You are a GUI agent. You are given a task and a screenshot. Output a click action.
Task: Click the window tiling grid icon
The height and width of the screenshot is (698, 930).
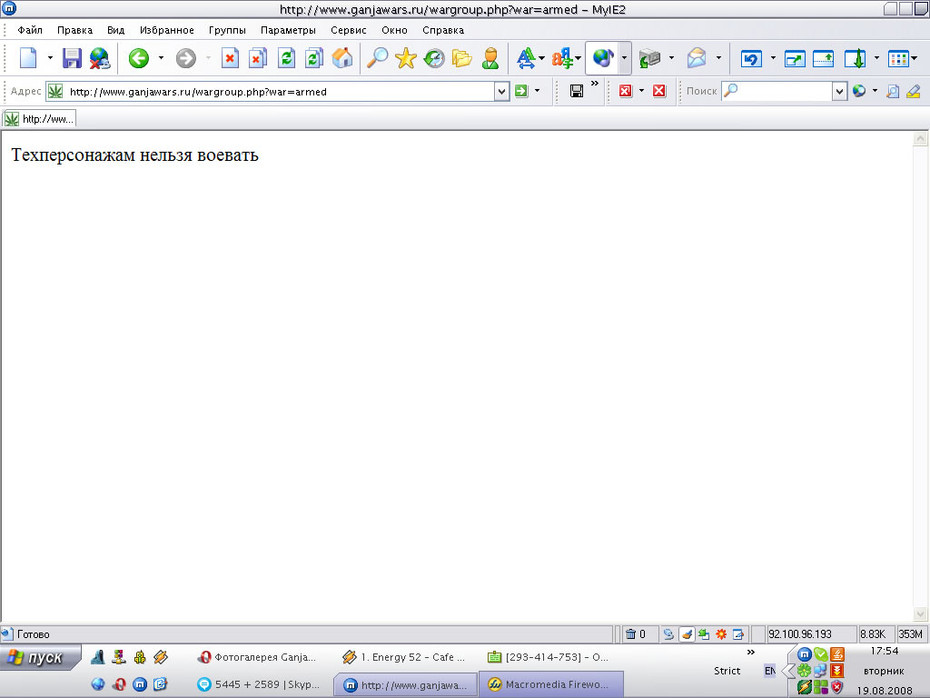tap(899, 59)
